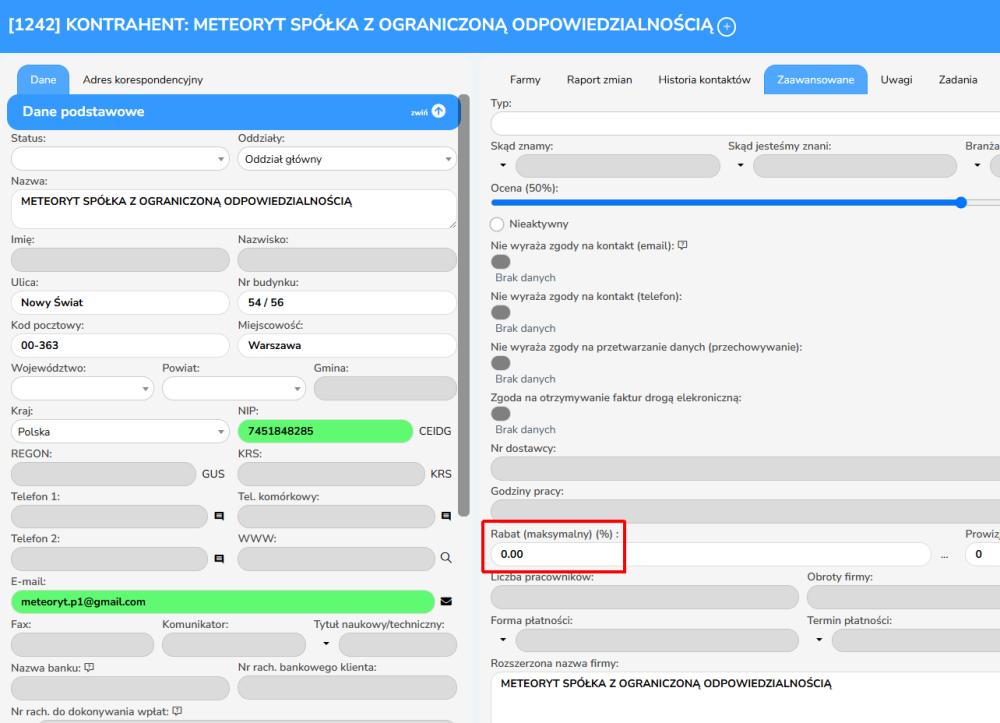Open the Oddziały dropdown
This screenshot has width=1000, height=723.
(x=347, y=159)
